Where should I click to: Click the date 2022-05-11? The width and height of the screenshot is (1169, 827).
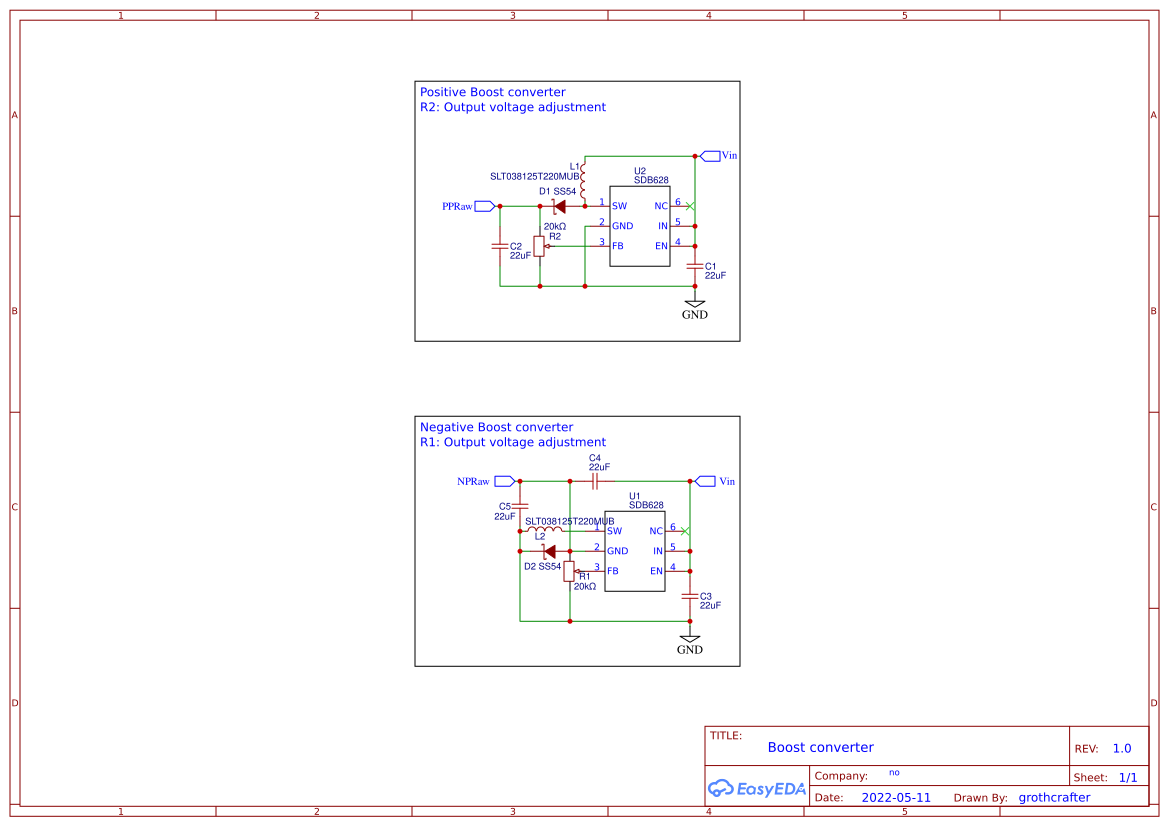point(896,797)
